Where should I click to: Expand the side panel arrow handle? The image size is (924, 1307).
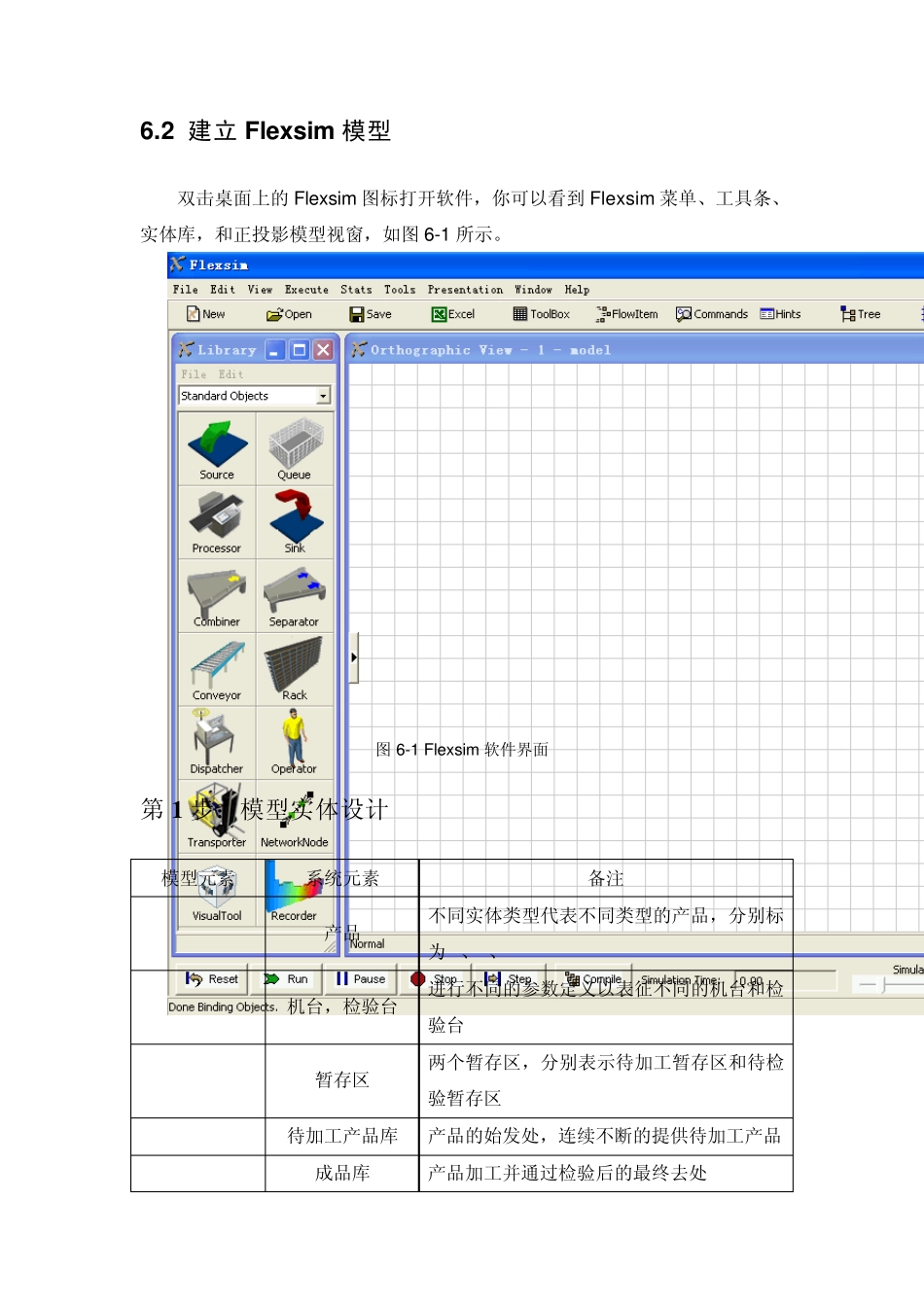[x=354, y=657]
